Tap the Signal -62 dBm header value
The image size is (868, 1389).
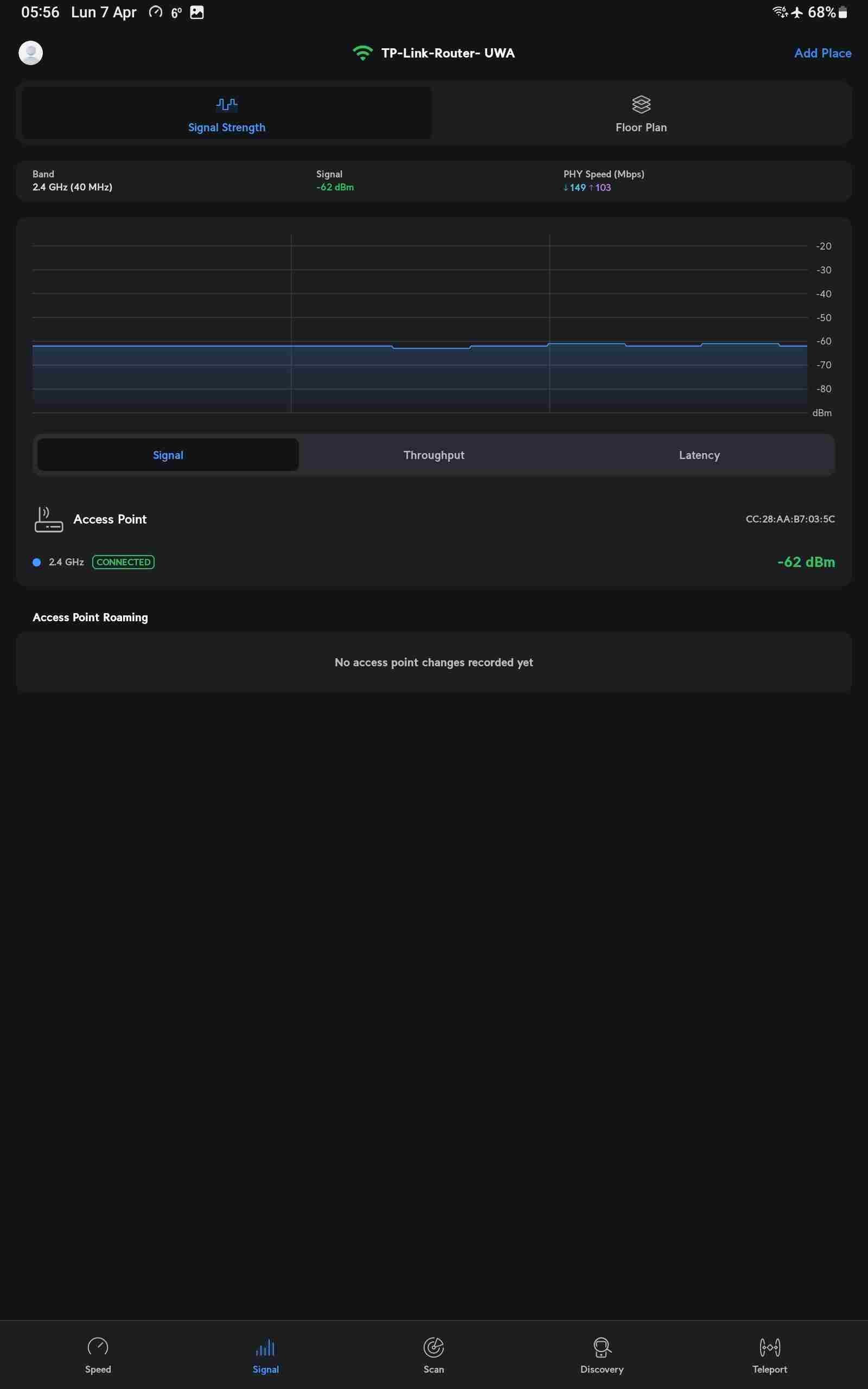click(335, 187)
